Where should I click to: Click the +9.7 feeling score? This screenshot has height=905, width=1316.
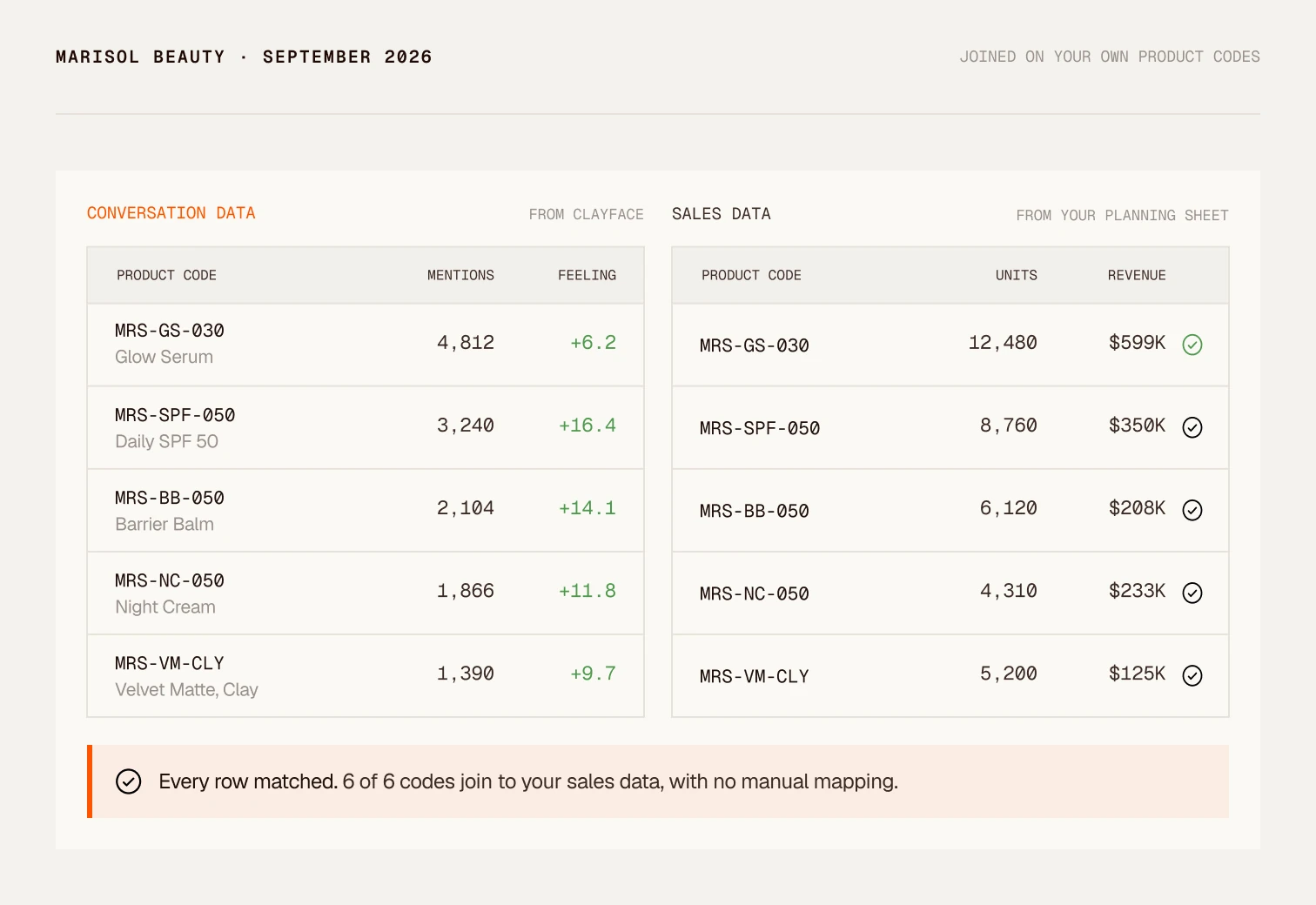pyautogui.click(x=593, y=674)
